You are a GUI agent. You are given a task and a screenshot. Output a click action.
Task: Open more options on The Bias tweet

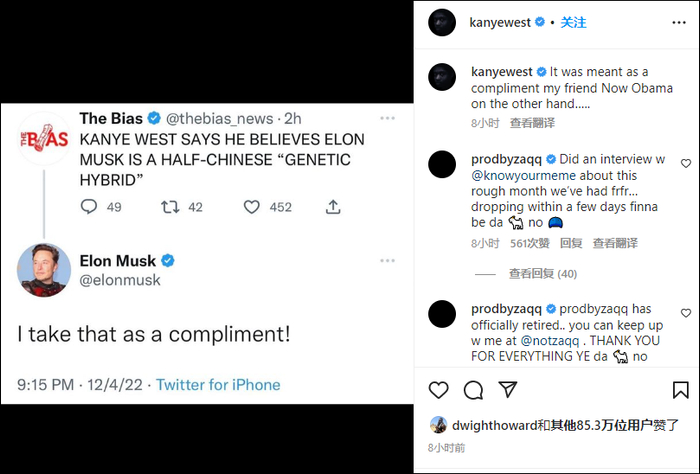coord(386,118)
